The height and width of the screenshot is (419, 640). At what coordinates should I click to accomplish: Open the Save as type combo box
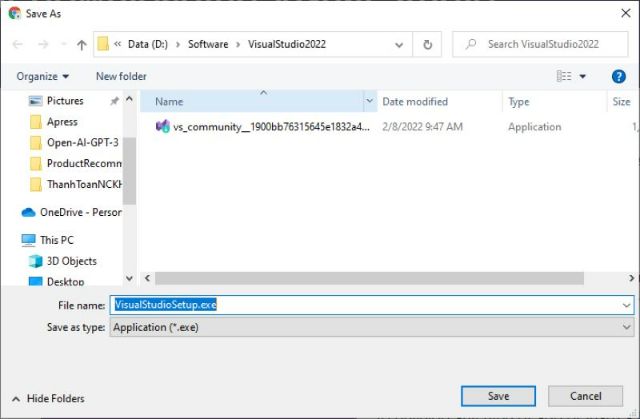point(372,327)
